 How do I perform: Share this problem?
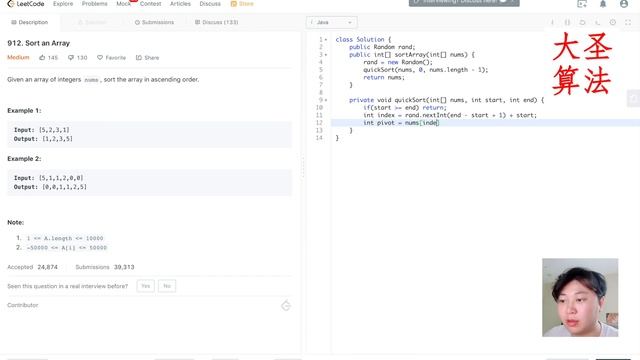point(147,58)
